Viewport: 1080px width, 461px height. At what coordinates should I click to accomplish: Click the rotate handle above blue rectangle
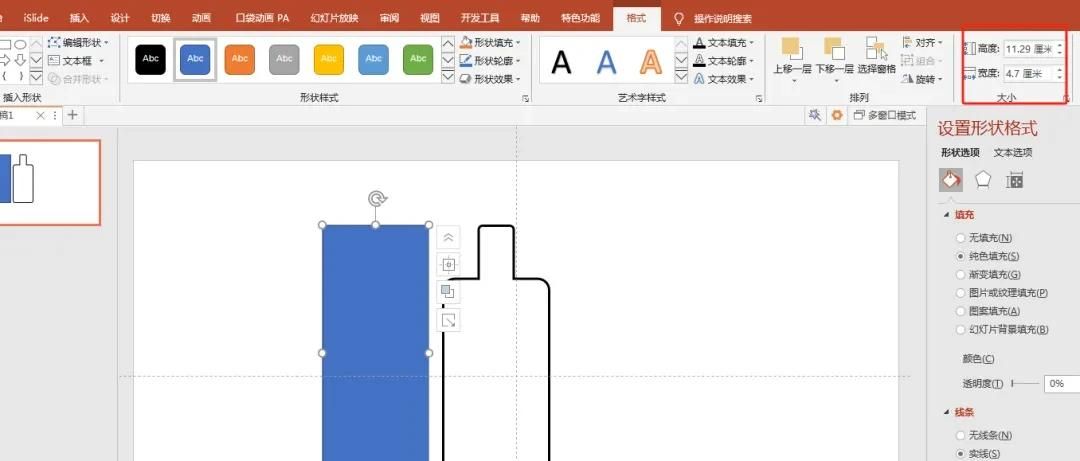coord(376,199)
